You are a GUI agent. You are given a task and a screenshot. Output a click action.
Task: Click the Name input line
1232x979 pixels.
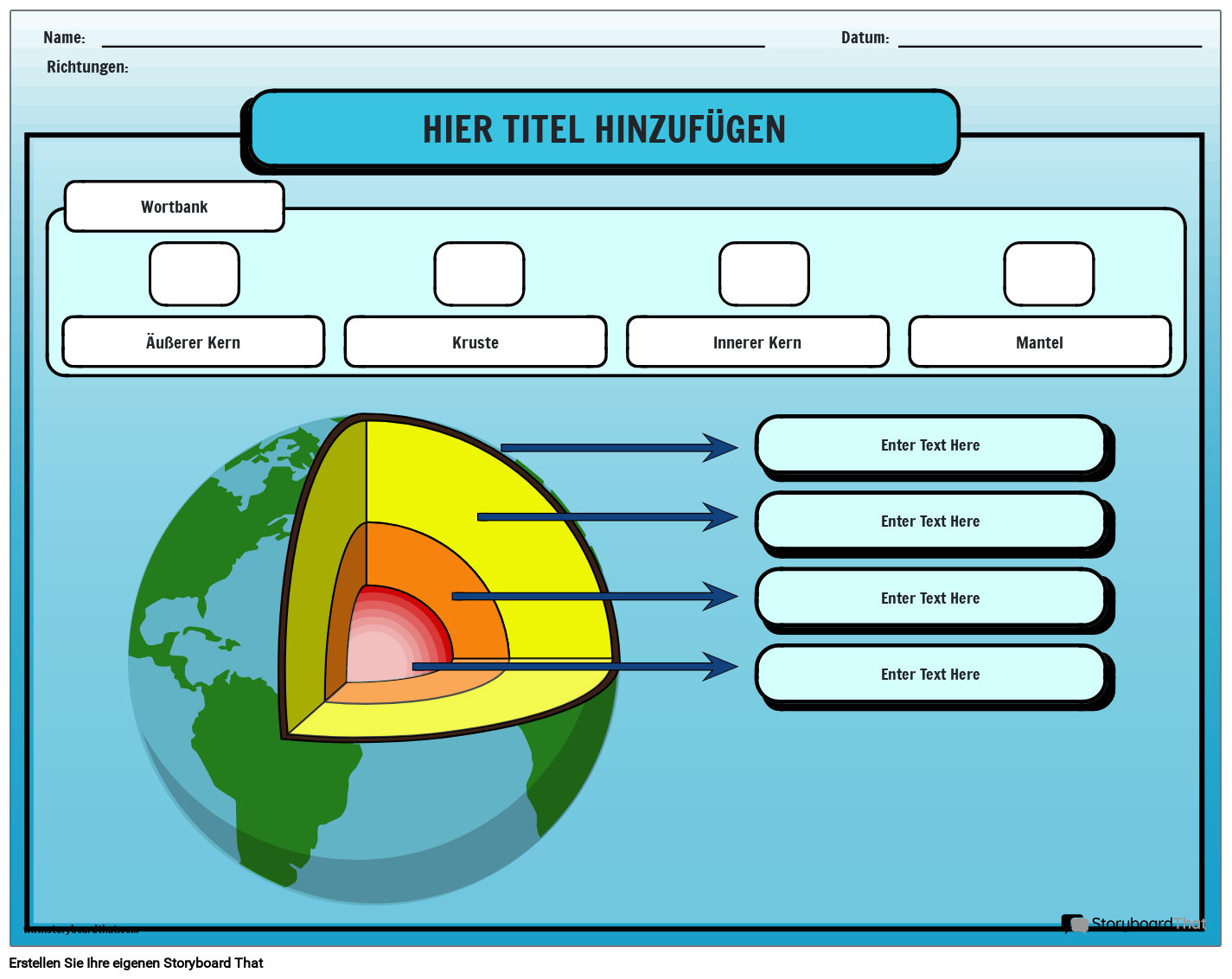point(432,41)
